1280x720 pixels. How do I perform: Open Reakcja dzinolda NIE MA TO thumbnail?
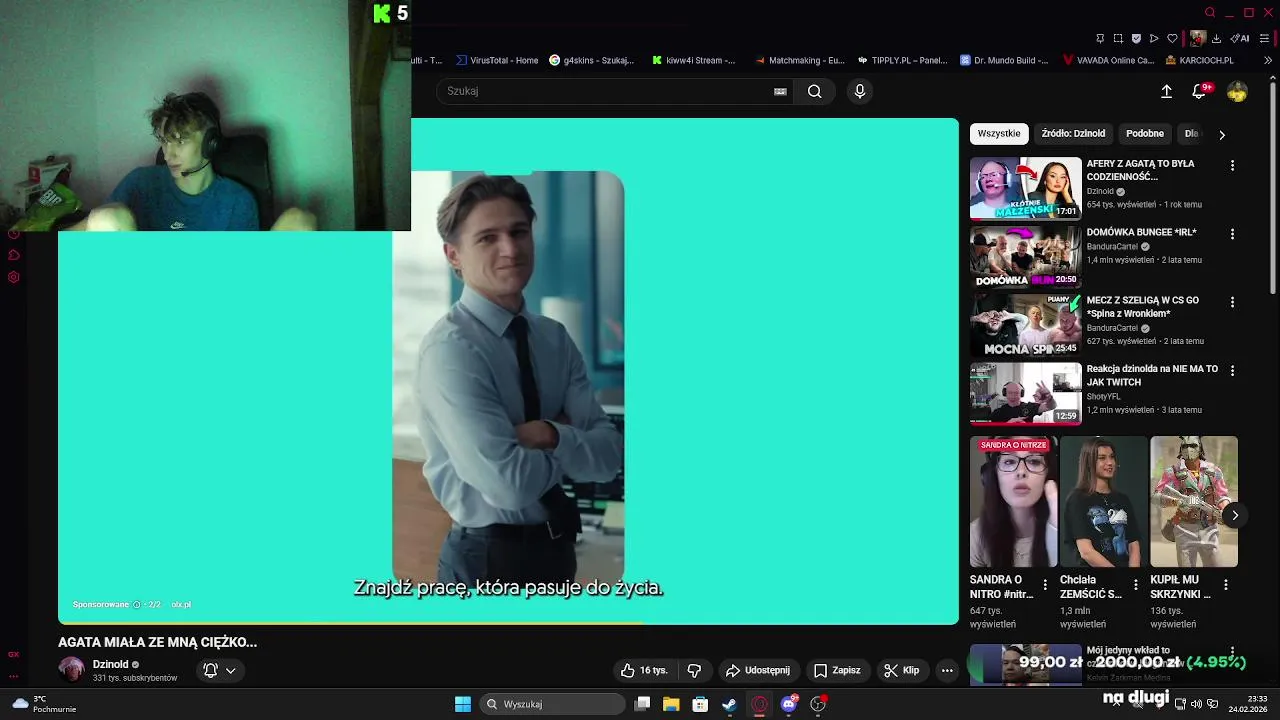pyautogui.click(x=1025, y=393)
